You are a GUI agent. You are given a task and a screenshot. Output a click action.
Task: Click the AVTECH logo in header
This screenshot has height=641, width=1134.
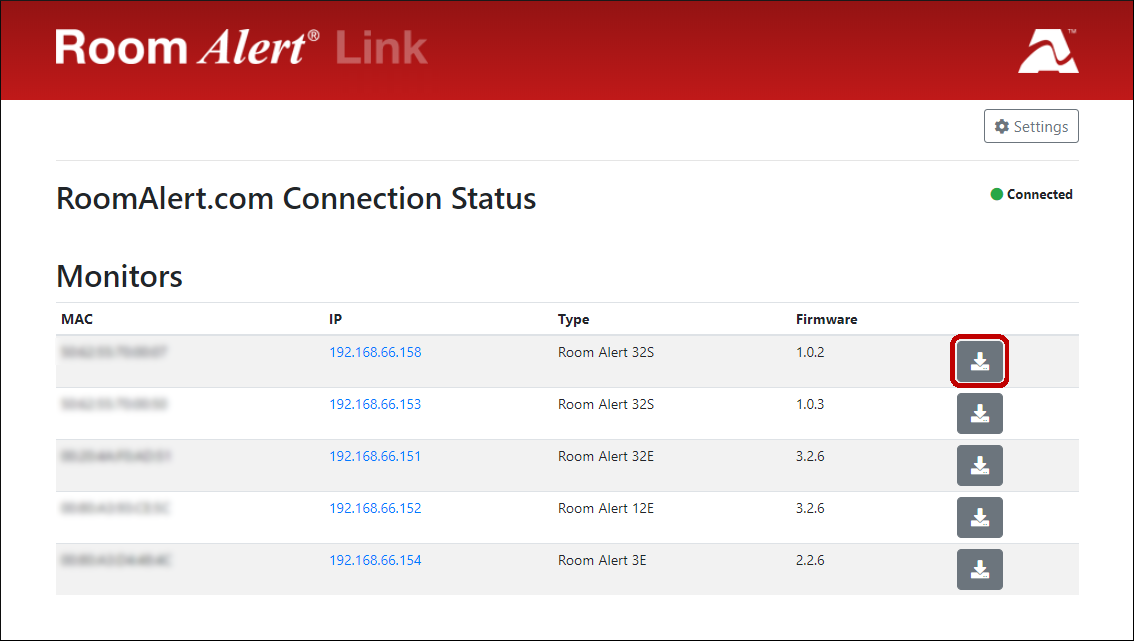click(1048, 51)
